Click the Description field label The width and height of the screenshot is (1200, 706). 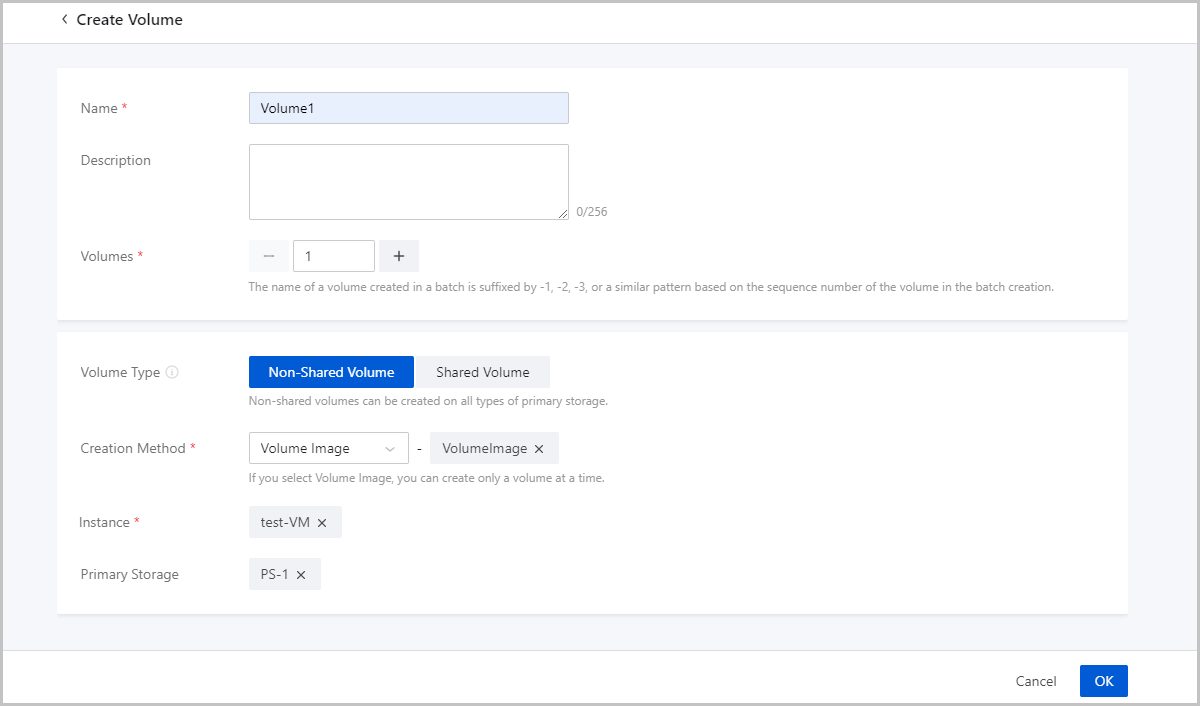[116, 160]
